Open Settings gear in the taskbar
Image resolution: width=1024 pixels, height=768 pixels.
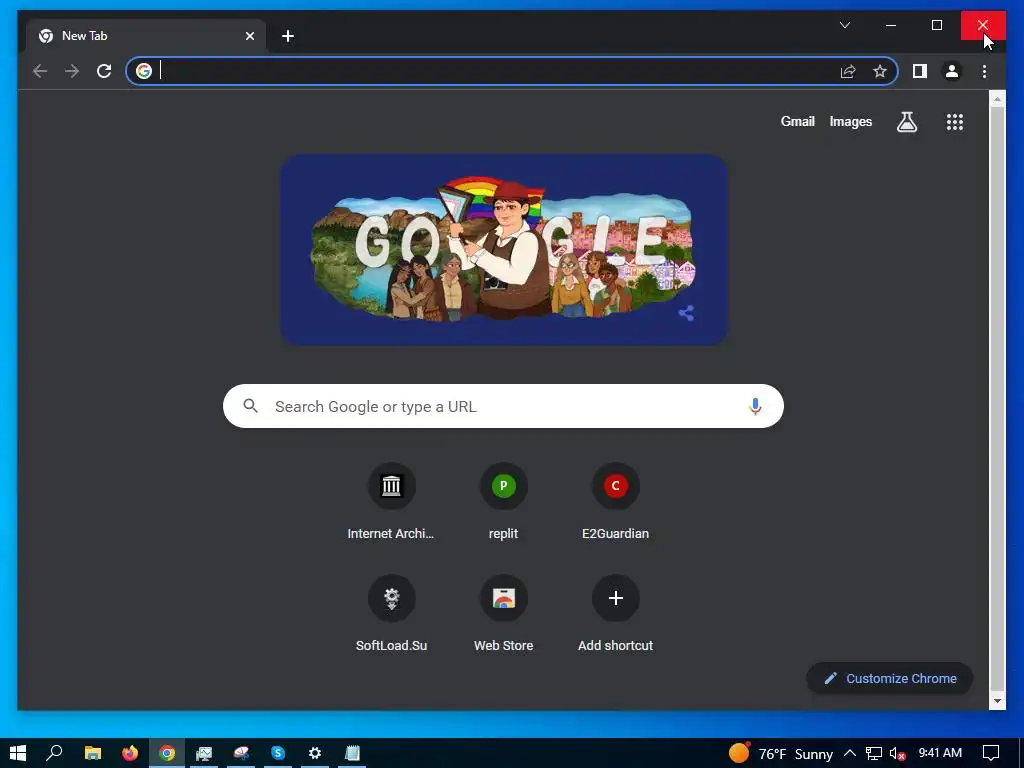pyautogui.click(x=315, y=753)
